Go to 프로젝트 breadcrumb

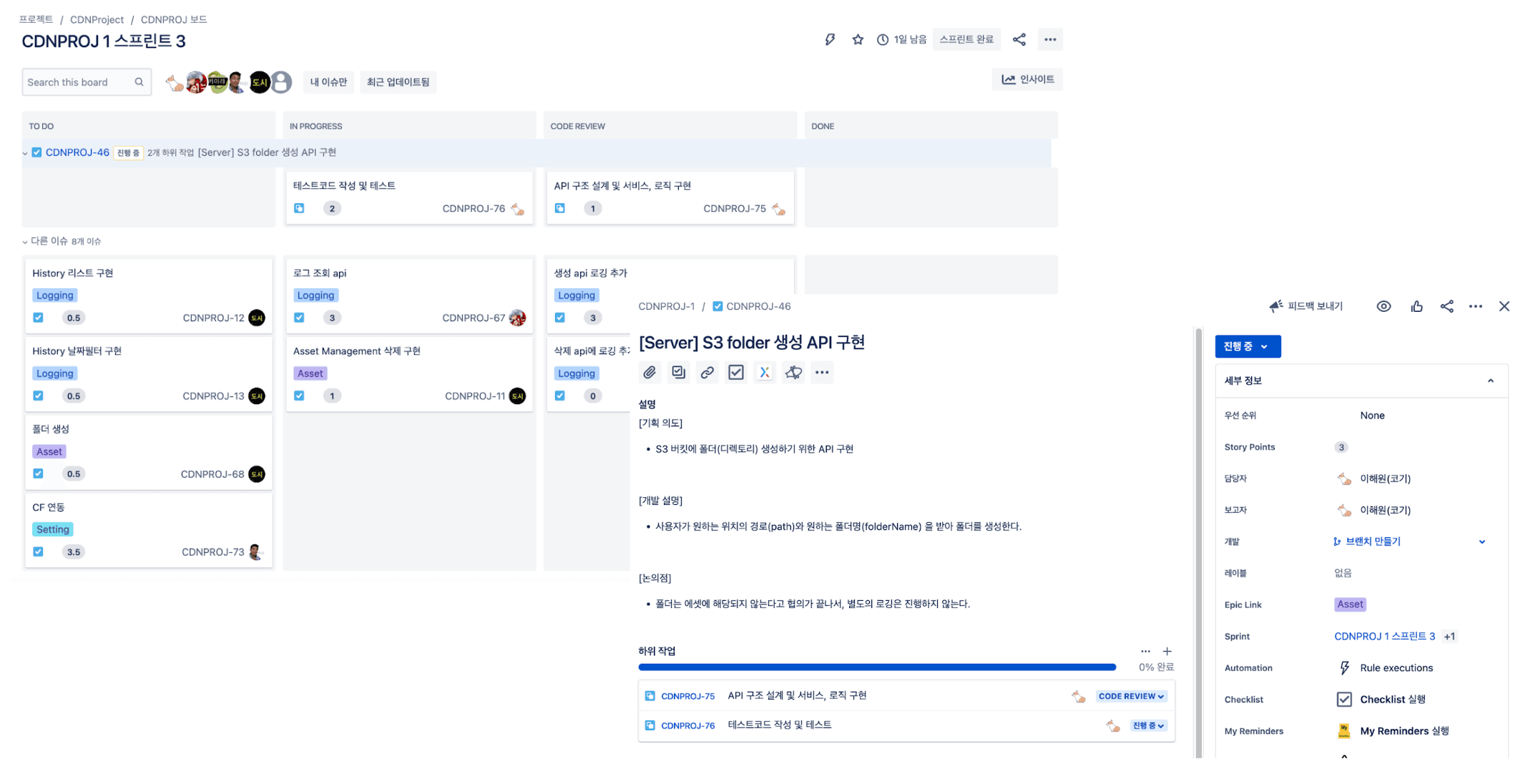coord(36,19)
